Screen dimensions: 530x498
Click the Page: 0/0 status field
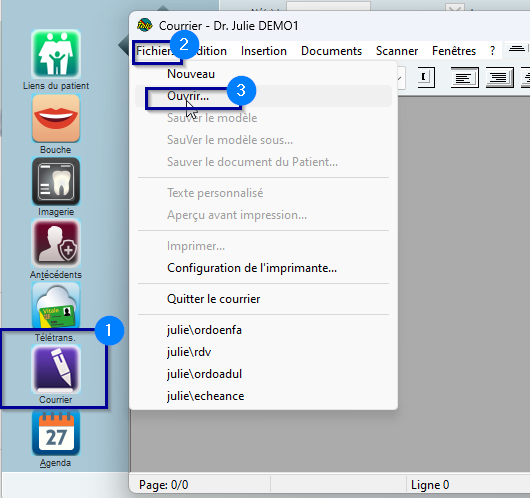coord(201,485)
